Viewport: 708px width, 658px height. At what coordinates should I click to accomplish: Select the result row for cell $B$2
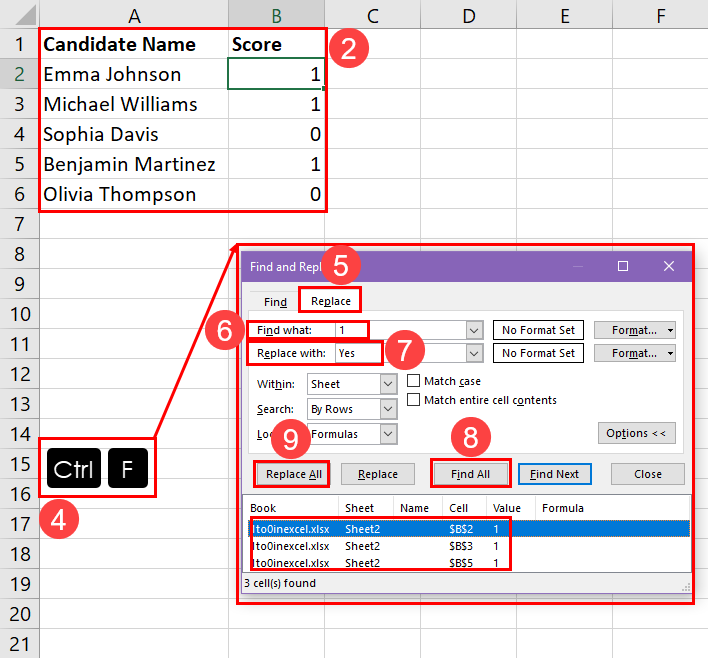469,529
